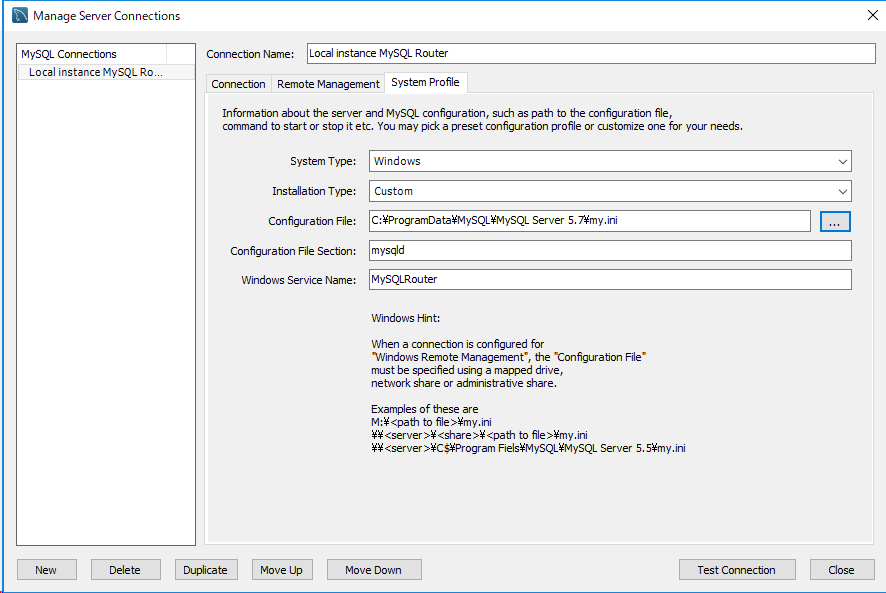Run Test Connection

point(737,570)
